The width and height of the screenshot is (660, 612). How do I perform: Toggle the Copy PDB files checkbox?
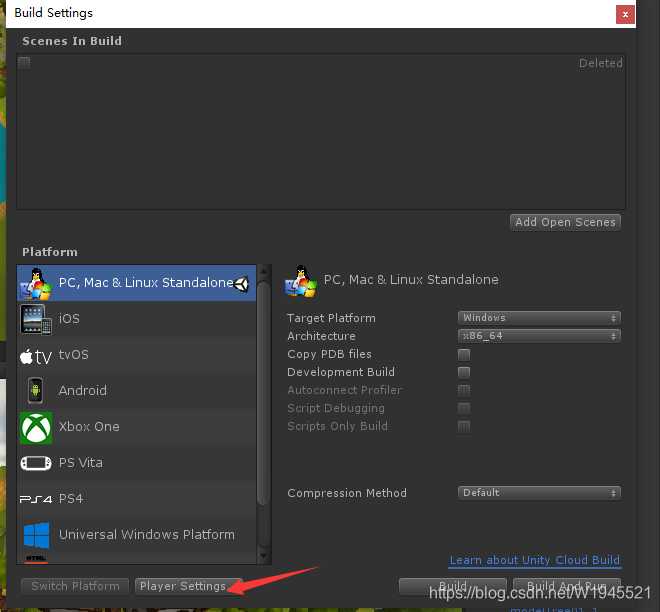[x=464, y=354]
